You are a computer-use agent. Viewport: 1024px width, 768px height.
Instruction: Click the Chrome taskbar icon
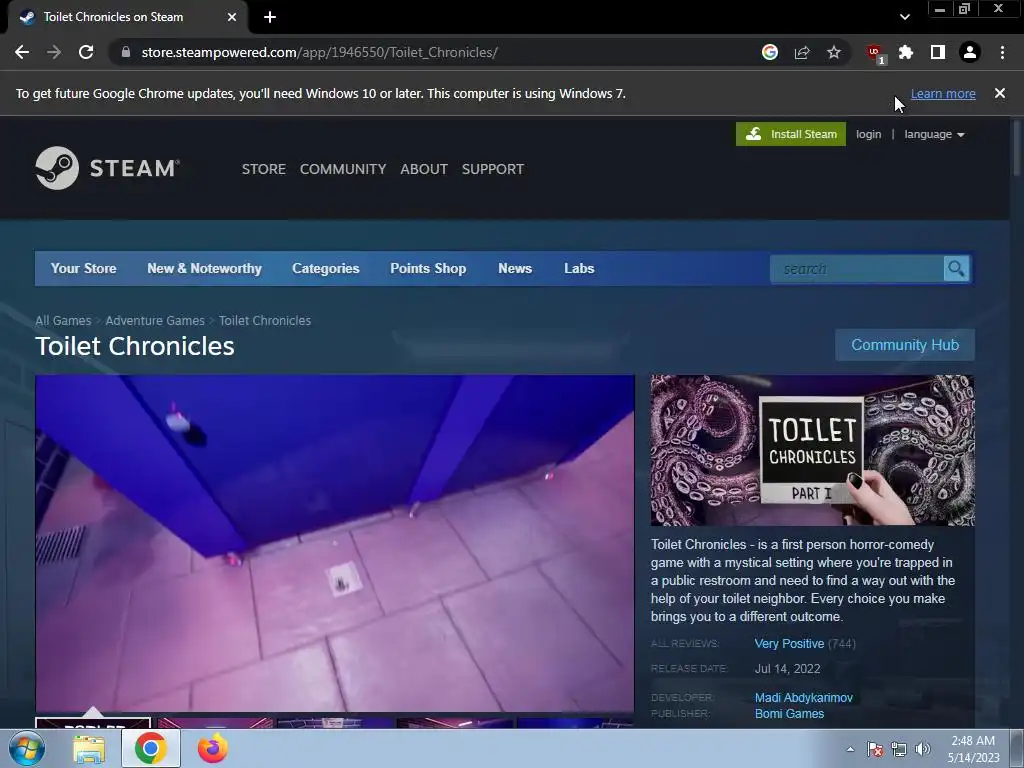[x=150, y=748]
